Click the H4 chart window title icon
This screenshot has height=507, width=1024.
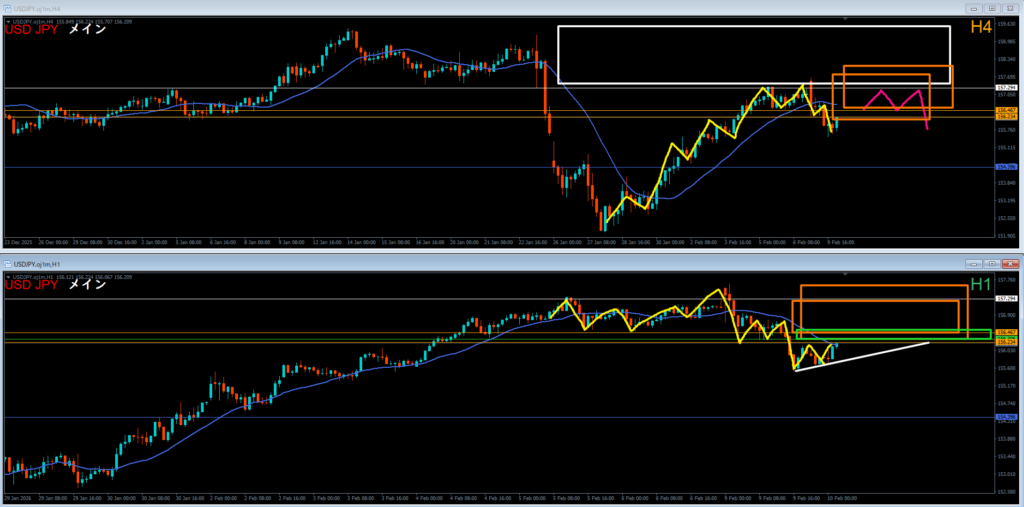pos(8,8)
